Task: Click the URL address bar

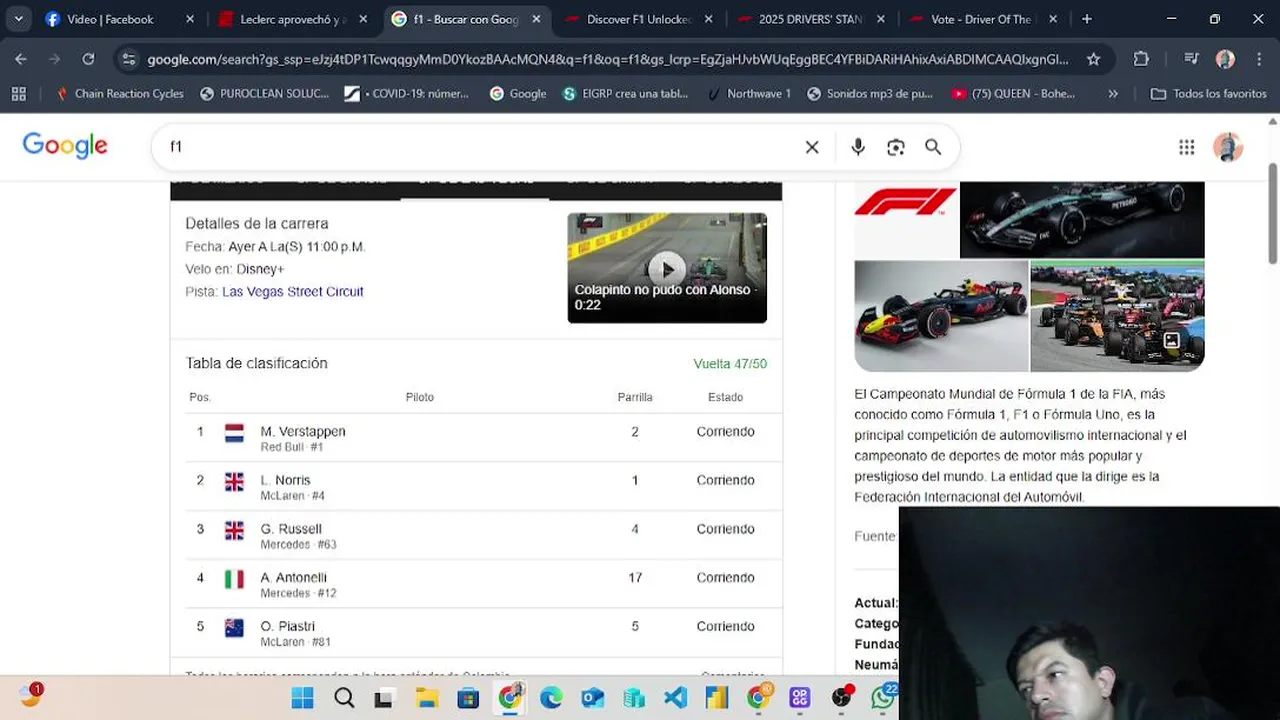Action: pos(608,59)
